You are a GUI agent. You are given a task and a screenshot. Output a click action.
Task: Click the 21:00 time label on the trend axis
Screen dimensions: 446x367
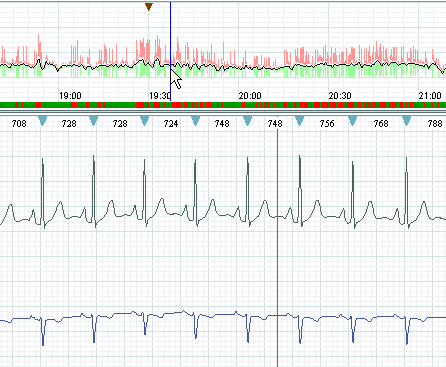430,96
